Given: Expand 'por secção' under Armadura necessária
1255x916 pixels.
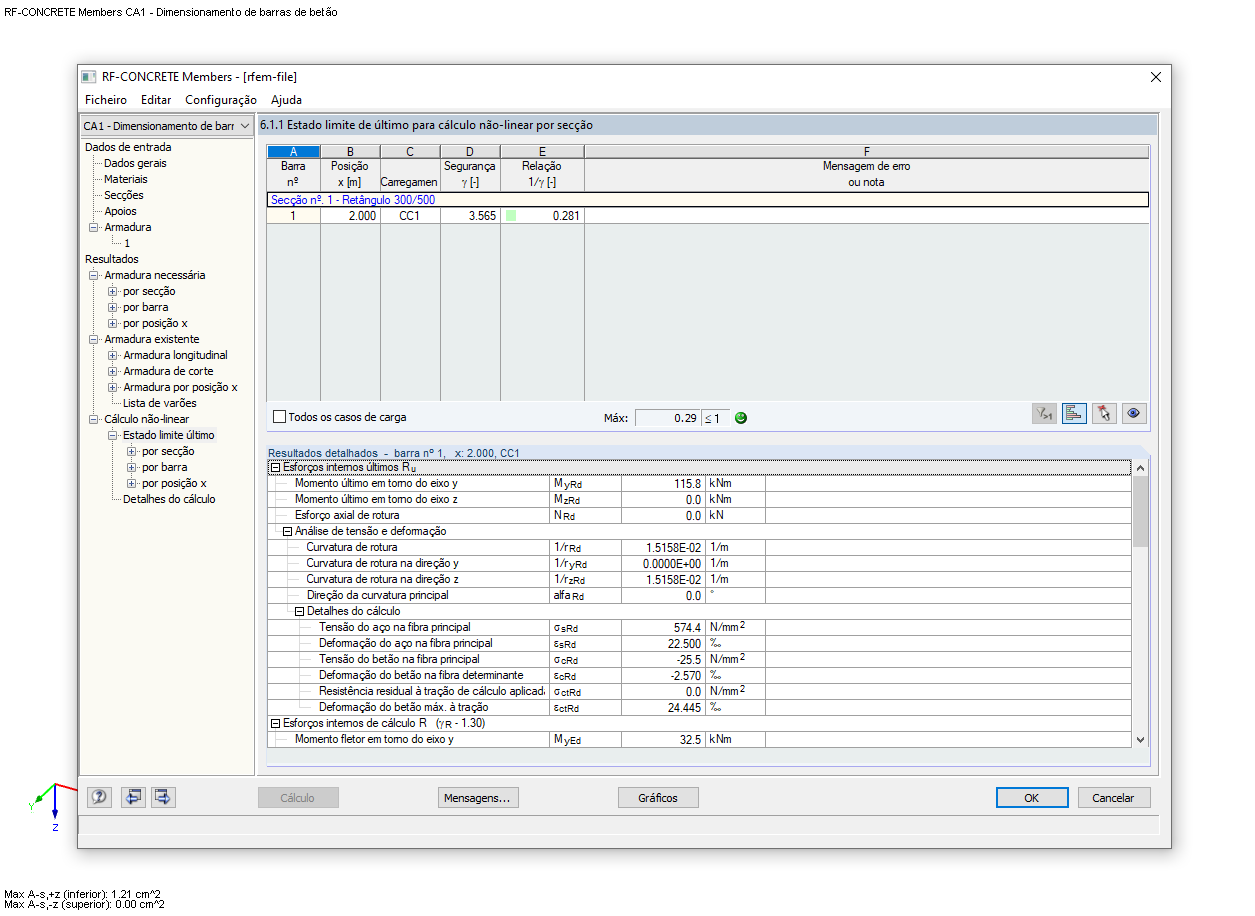Looking at the screenshot, I should (x=113, y=291).
